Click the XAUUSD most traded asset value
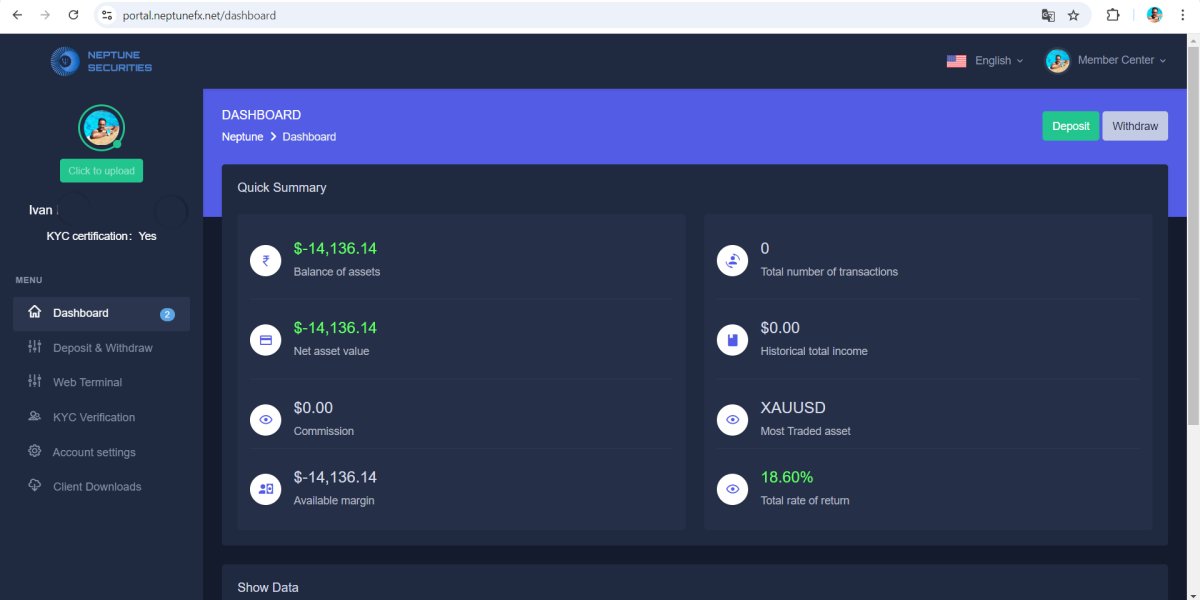1200x600 pixels. [793, 408]
